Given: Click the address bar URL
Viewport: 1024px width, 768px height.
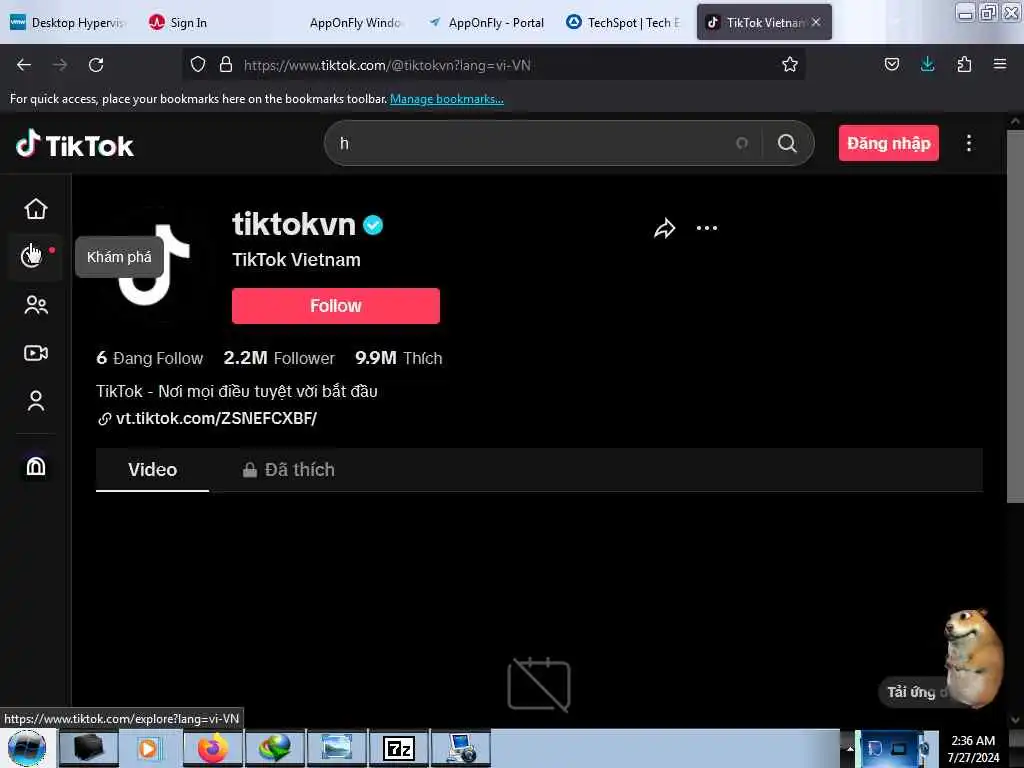Looking at the screenshot, I should (387, 65).
